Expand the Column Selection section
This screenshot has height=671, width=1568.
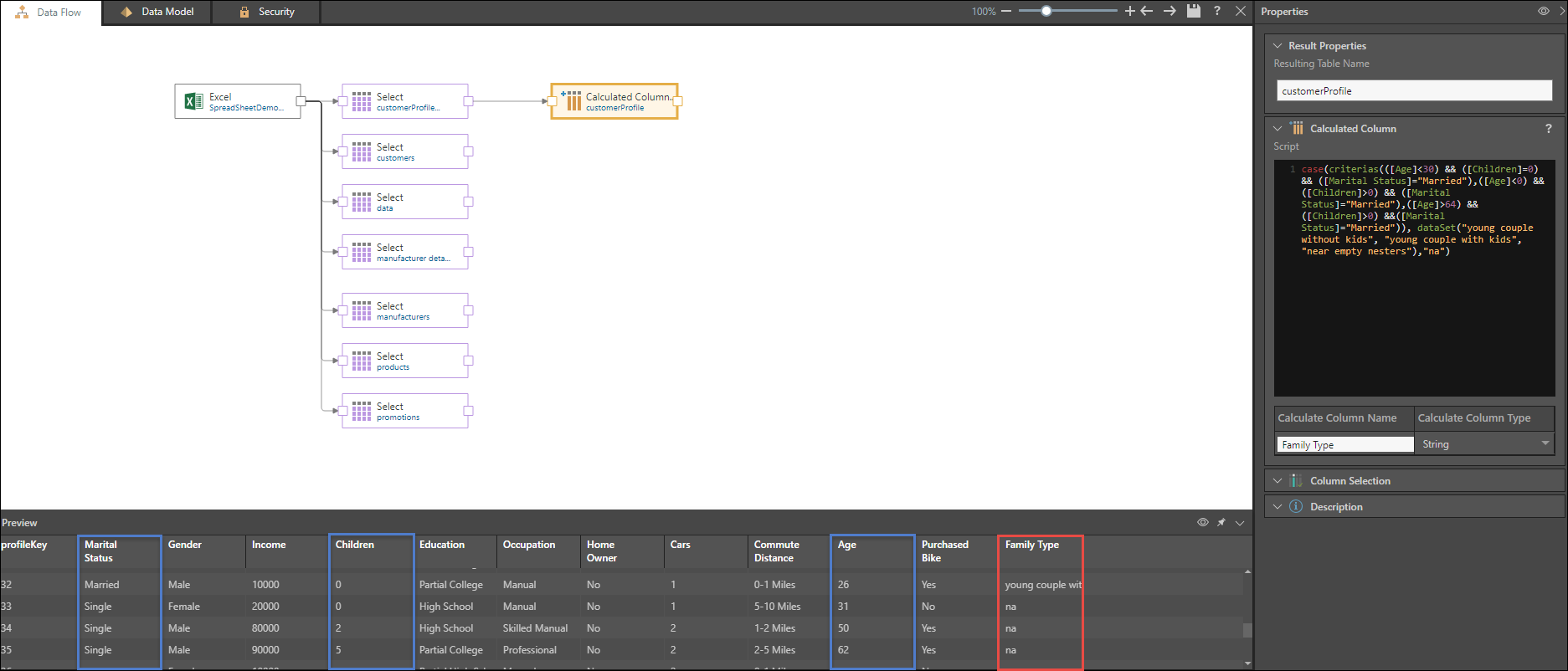pos(1350,481)
